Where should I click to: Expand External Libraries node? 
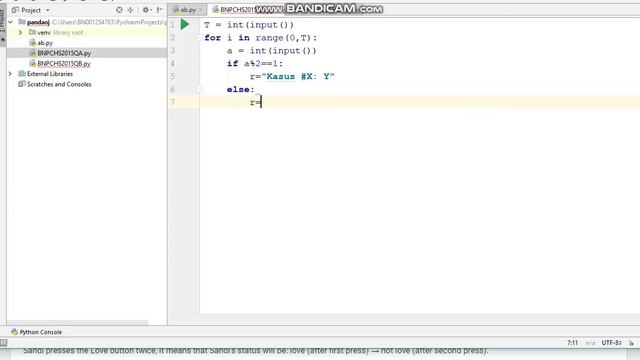pyautogui.click(x=10, y=74)
